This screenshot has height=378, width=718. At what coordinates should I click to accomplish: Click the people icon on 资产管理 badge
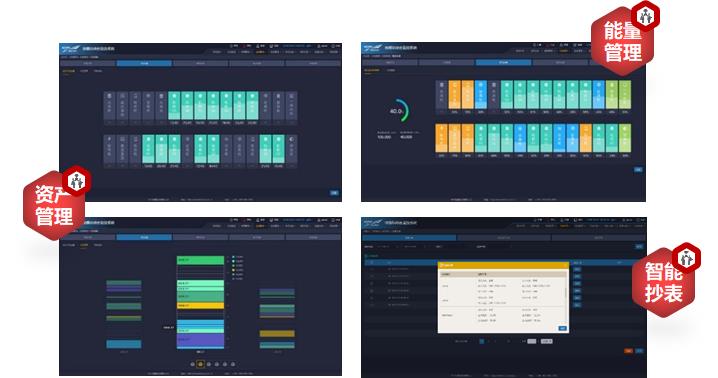point(76,181)
